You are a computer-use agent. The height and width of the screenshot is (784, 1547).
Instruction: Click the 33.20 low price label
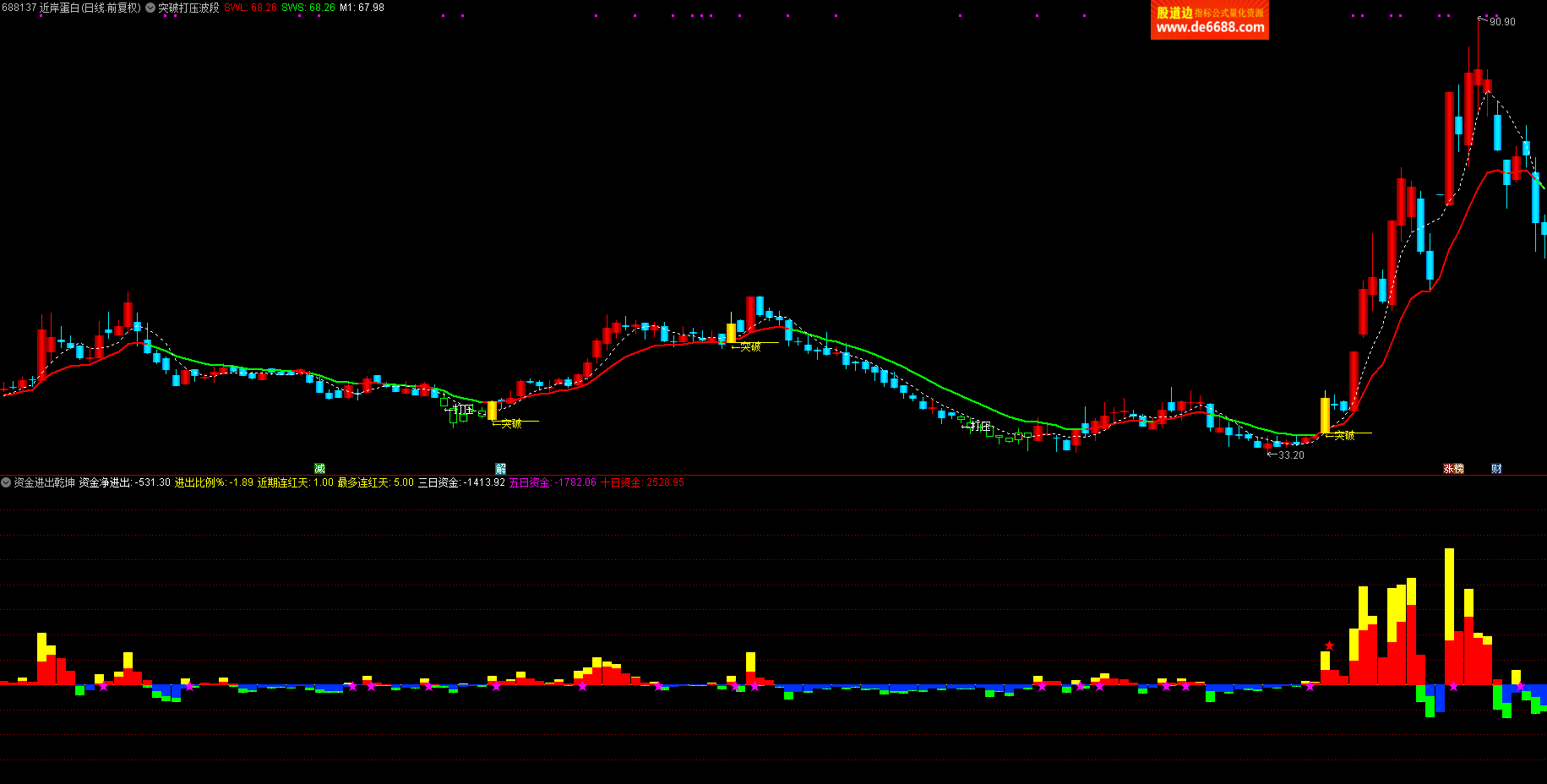point(1291,455)
